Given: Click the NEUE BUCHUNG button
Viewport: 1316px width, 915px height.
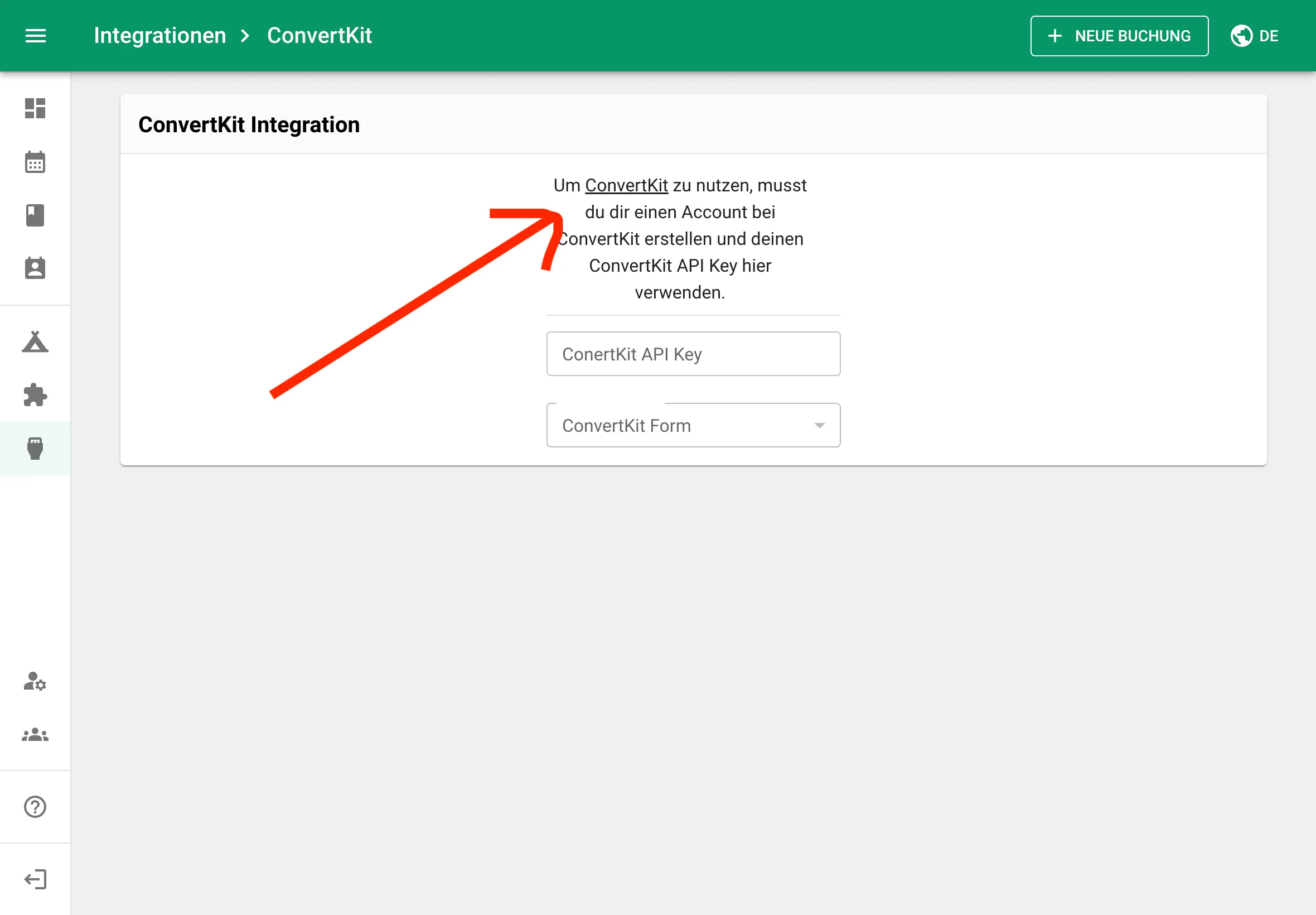Looking at the screenshot, I should [x=1119, y=36].
